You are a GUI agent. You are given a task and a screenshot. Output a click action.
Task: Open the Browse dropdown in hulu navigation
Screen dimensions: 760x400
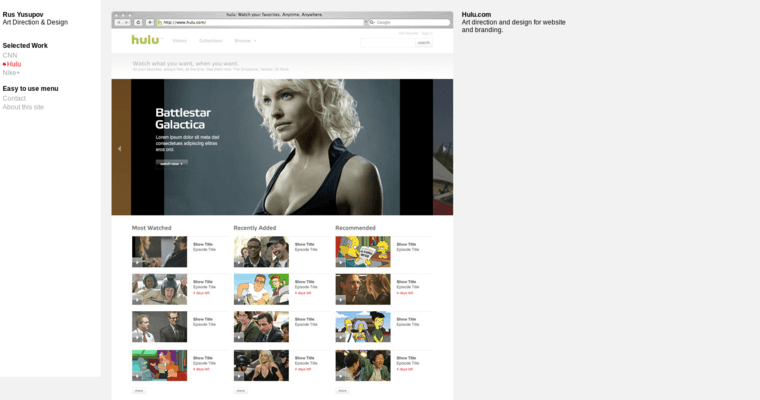pos(244,41)
